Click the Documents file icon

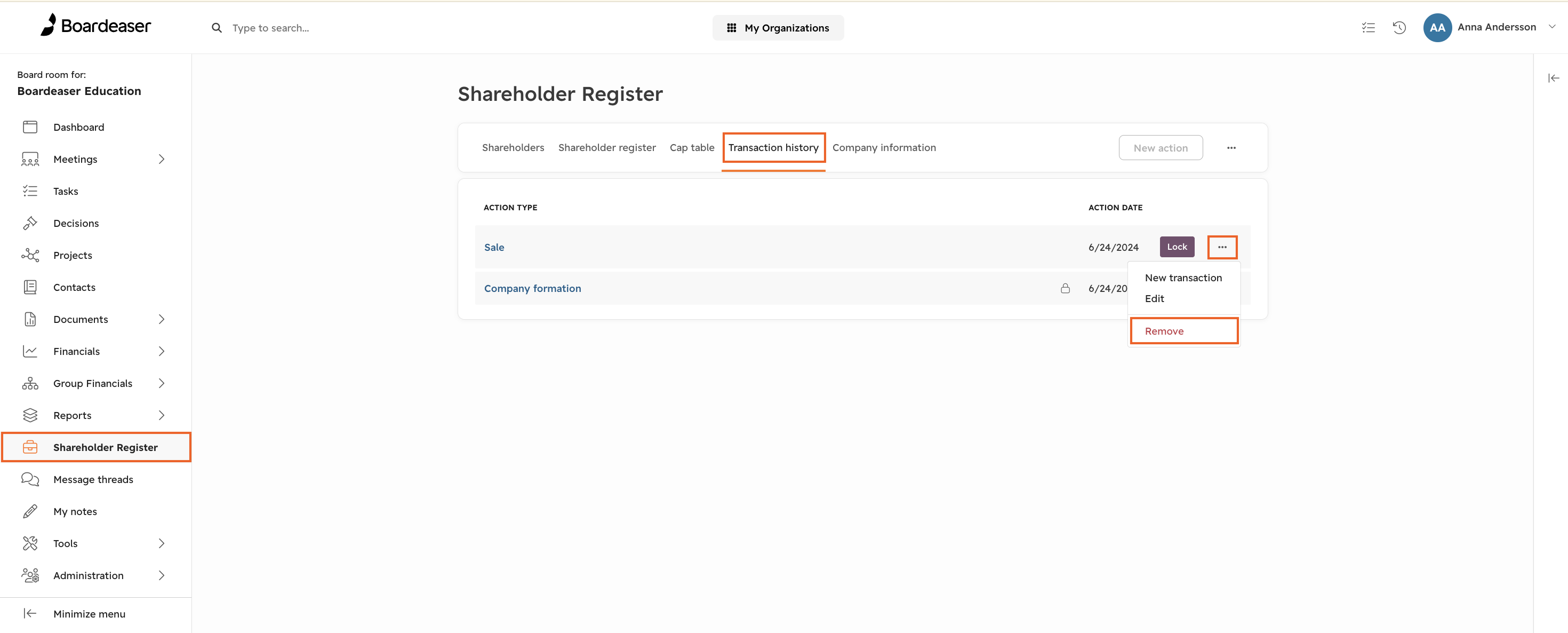(x=30, y=319)
